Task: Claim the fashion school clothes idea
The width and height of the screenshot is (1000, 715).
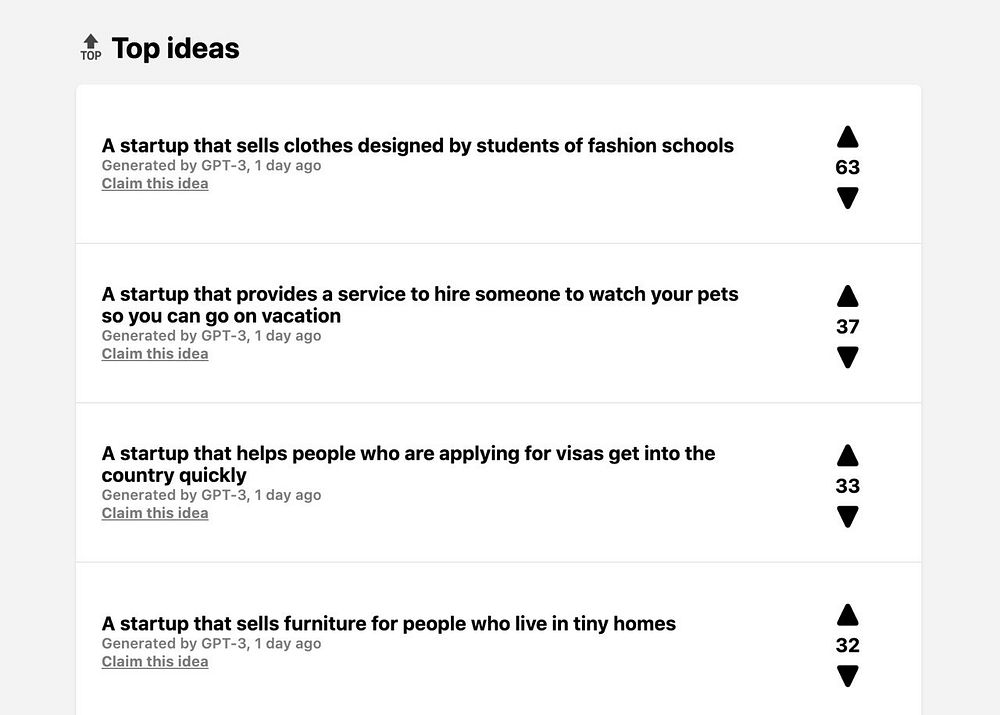Action: pyautogui.click(x=155, y=184)
